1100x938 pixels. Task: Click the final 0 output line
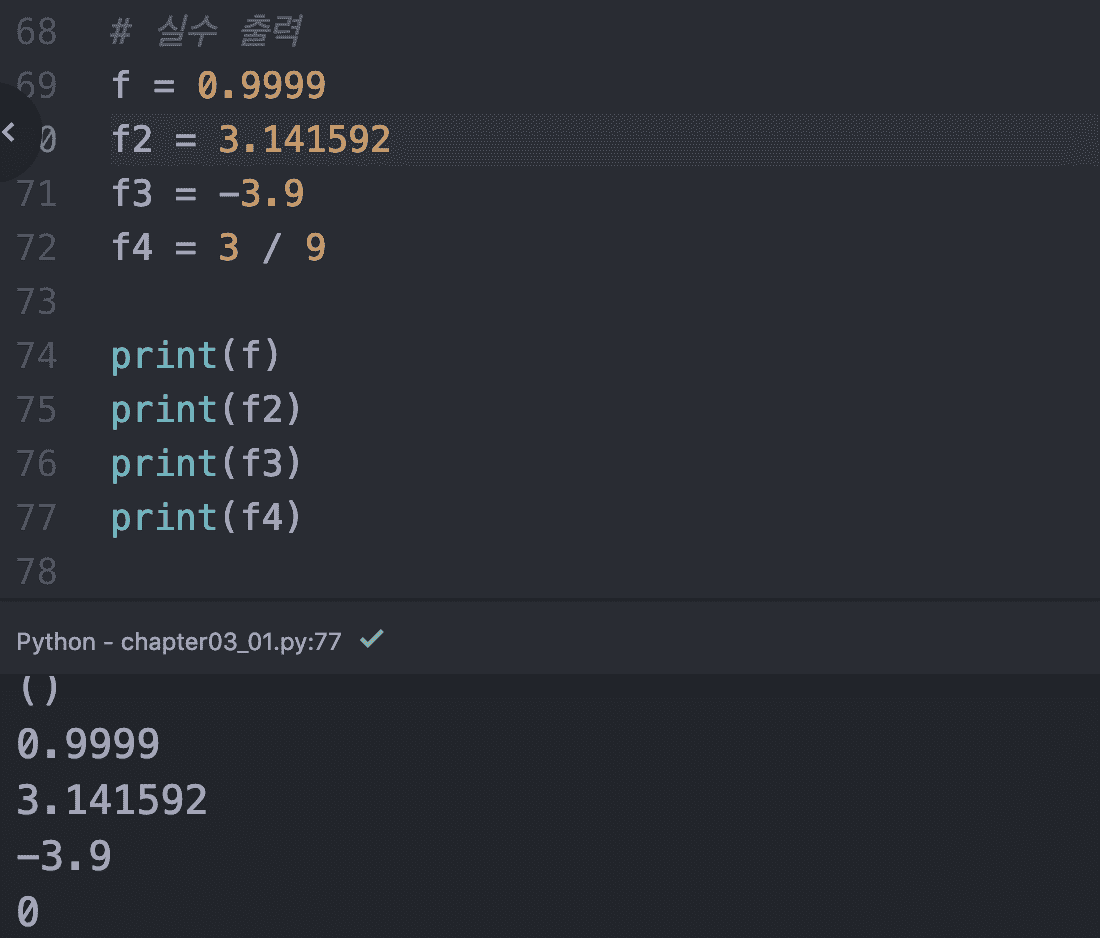tap(28, 911)
